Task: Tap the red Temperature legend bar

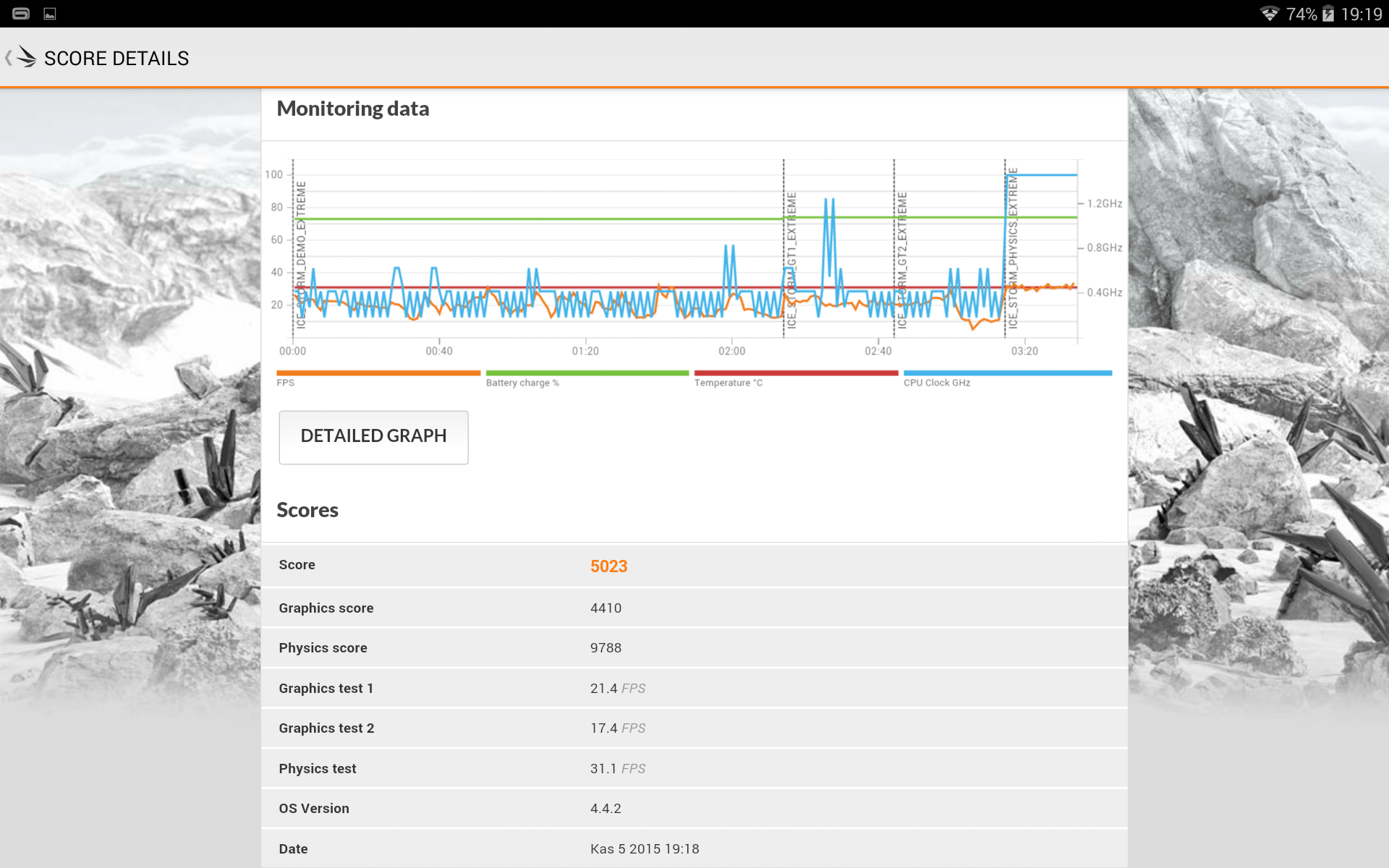Action: (x=796, y=373)
